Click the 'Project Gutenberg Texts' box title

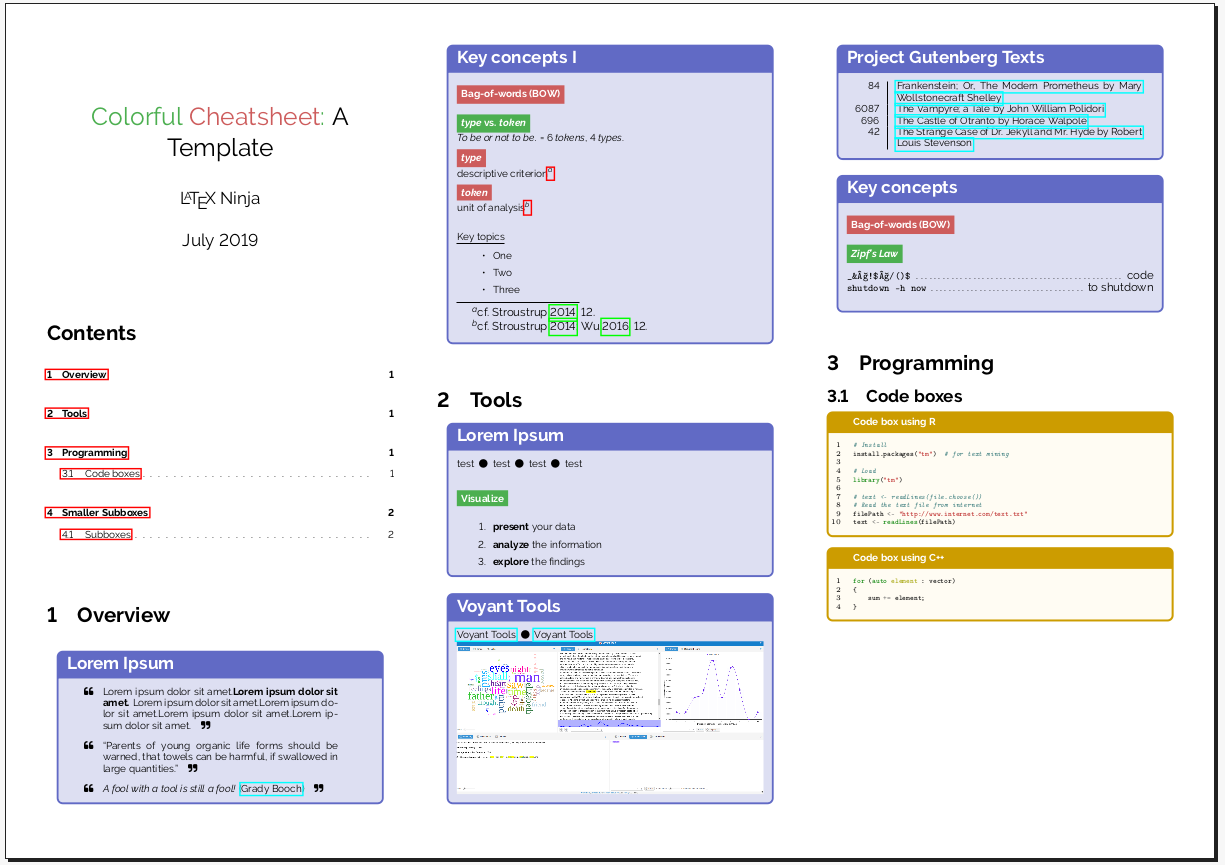point(945,58)
